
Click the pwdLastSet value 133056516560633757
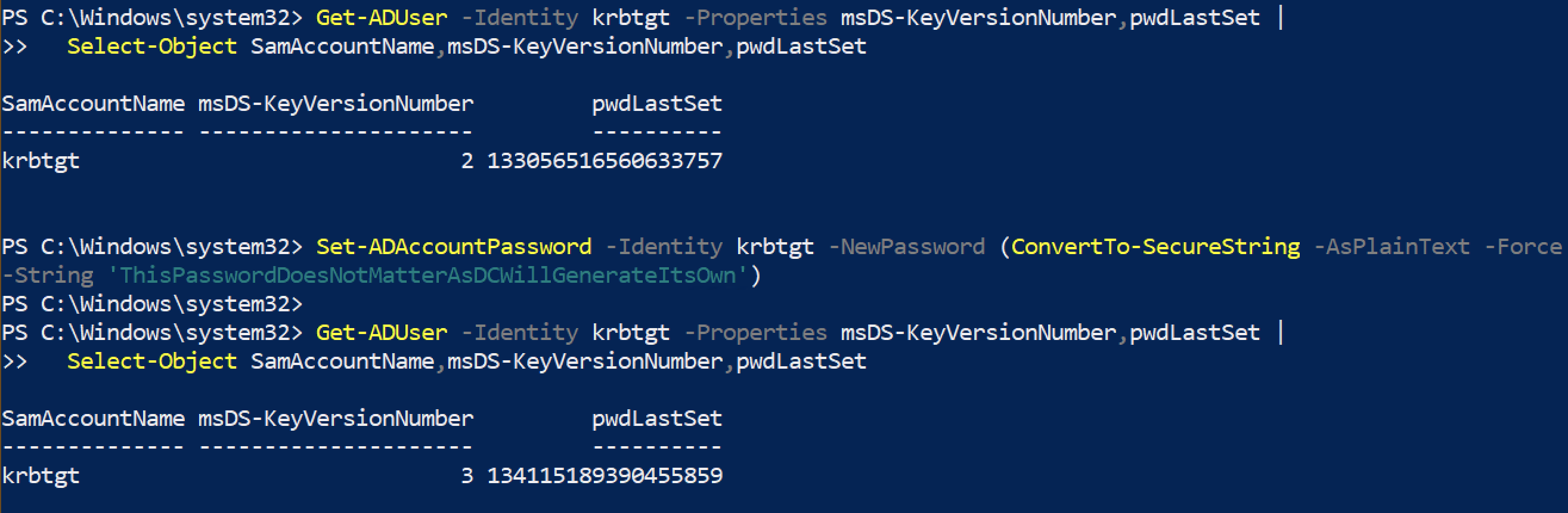coord(605,161)
